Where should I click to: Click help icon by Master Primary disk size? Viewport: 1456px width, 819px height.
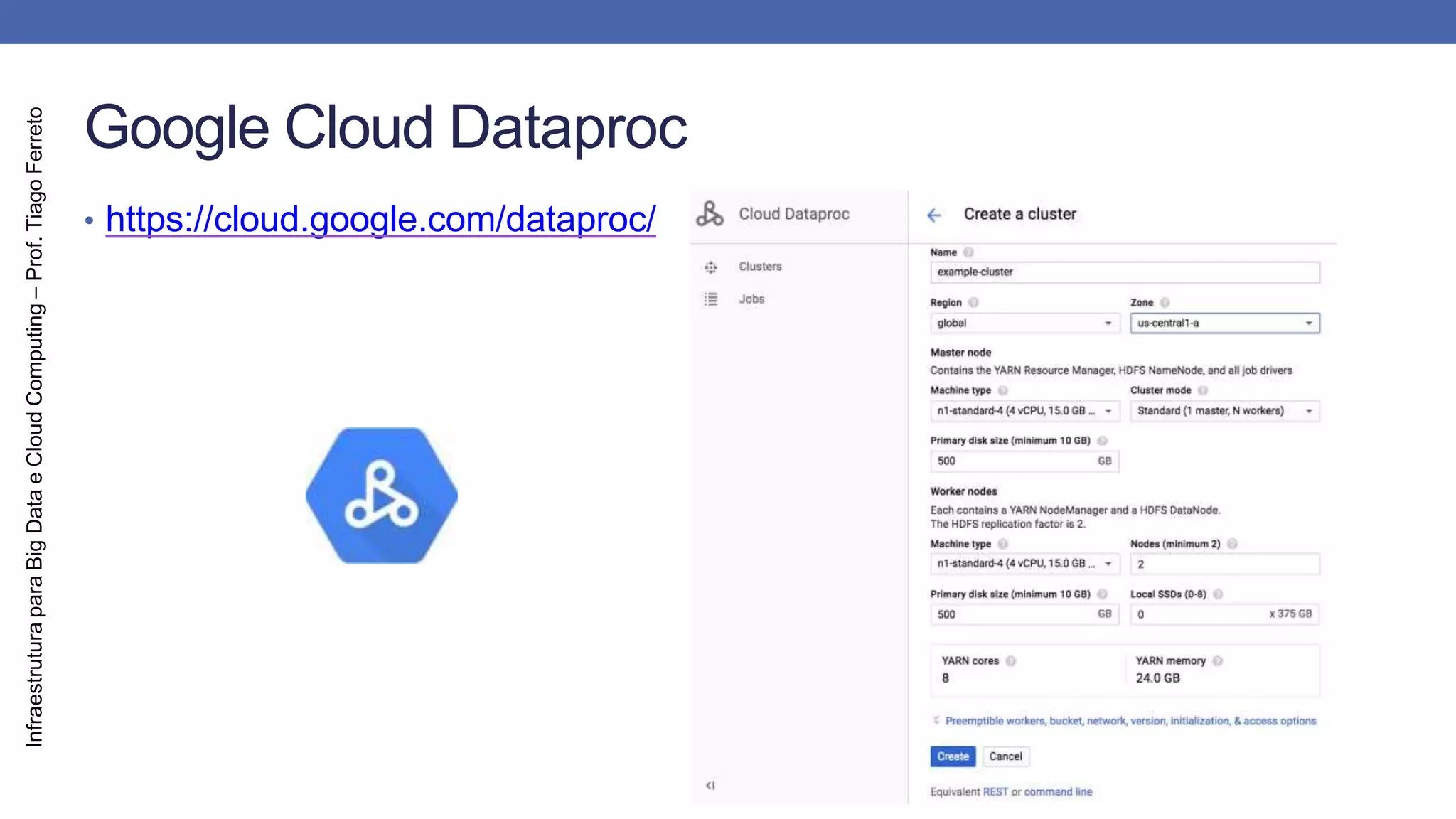1102,441
